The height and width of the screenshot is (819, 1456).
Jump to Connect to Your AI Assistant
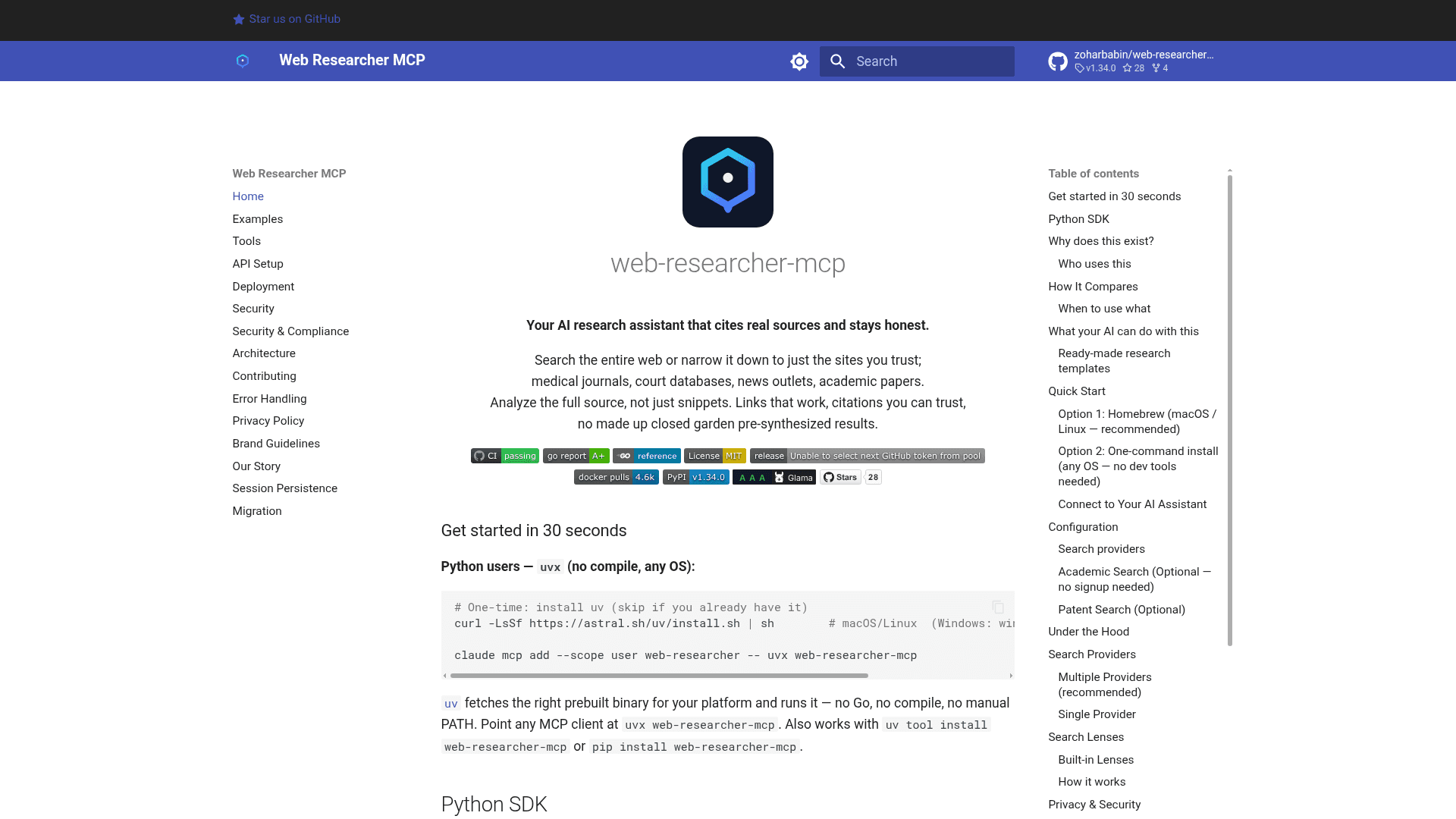1132,504
